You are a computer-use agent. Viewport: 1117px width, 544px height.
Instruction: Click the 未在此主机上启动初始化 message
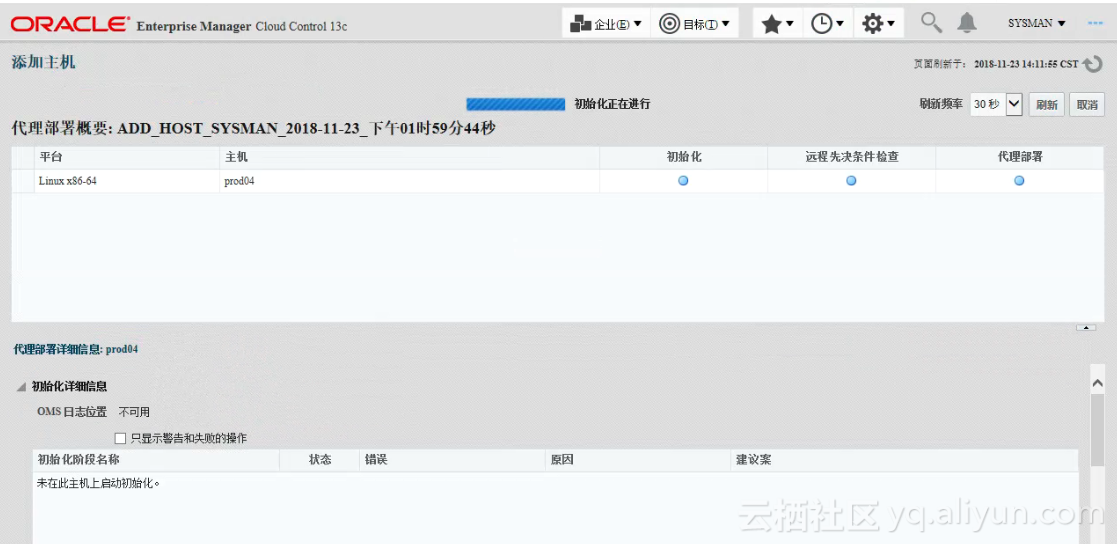[99, 483]
